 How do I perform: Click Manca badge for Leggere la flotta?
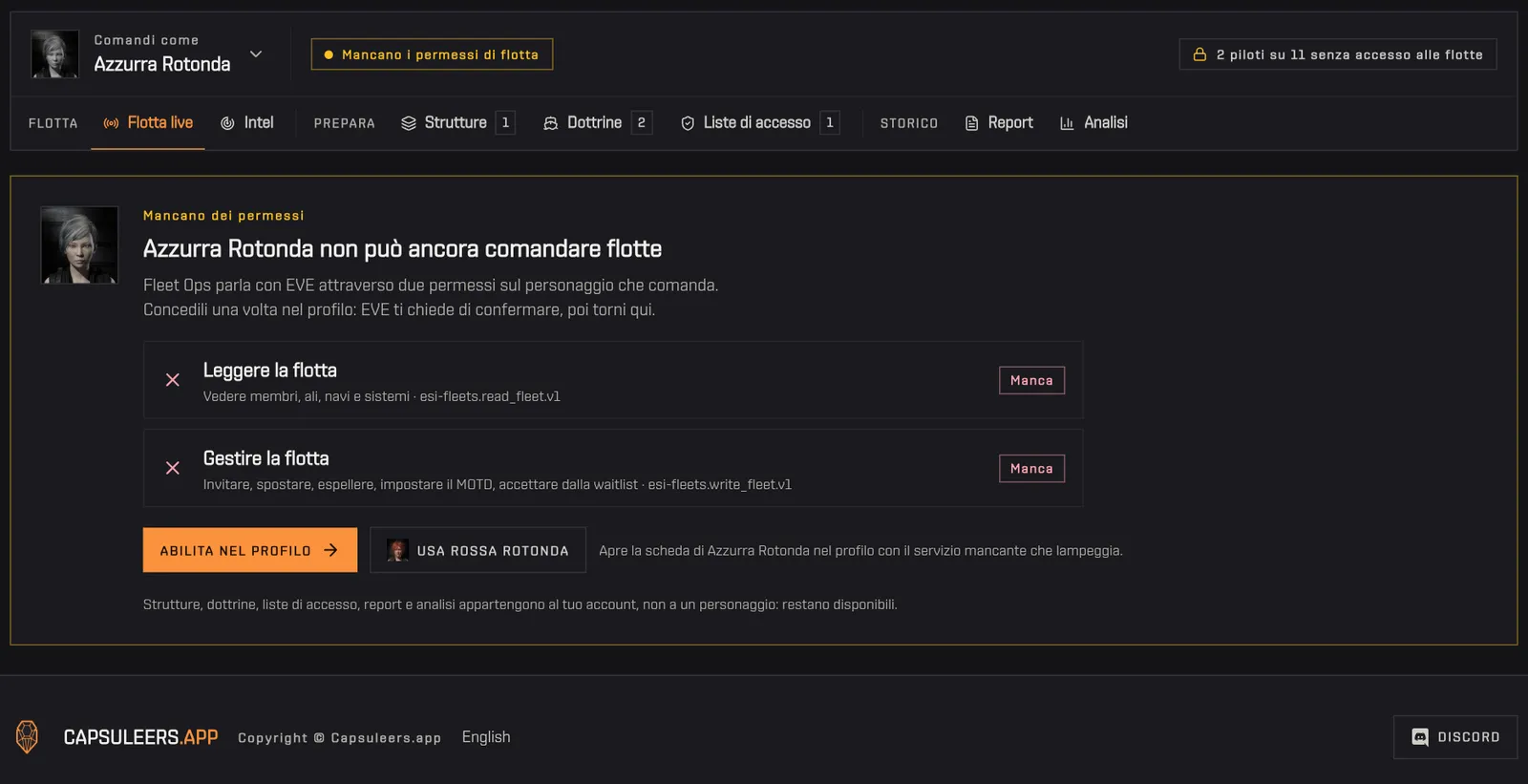(x=1031, y=380)
